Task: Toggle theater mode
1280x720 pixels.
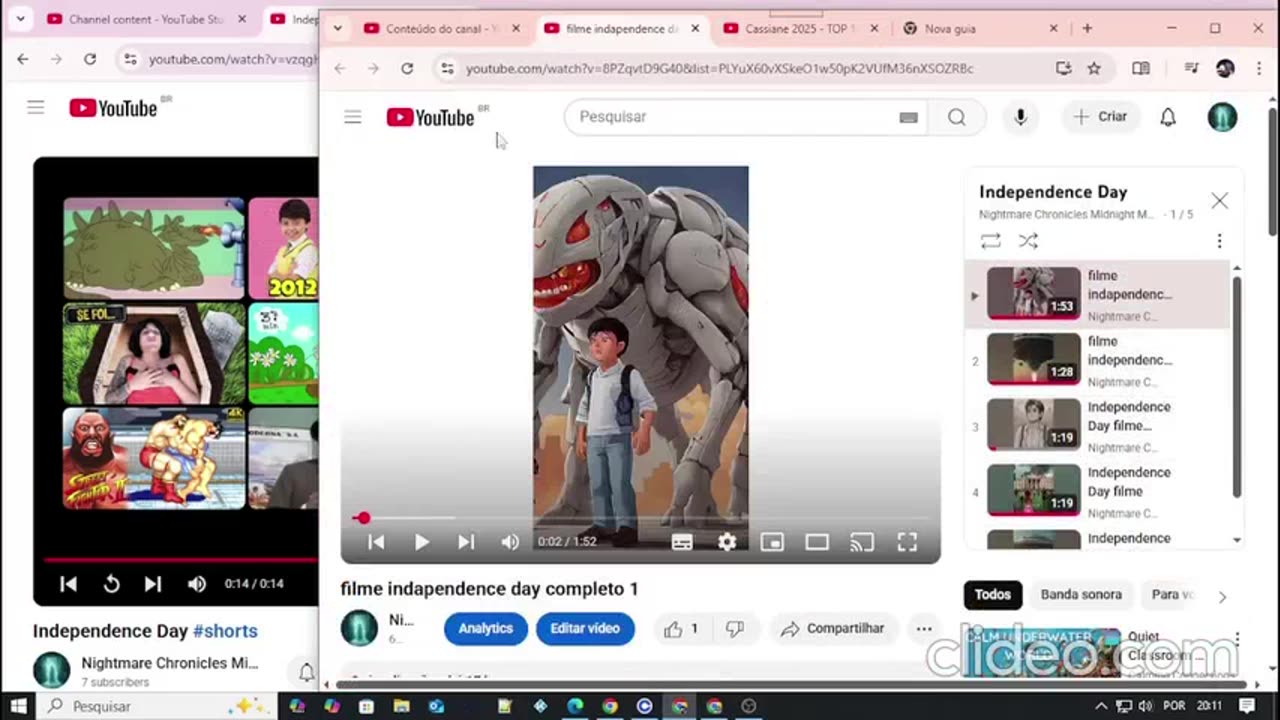Action: pyautogui.click(x=817, y=542)
